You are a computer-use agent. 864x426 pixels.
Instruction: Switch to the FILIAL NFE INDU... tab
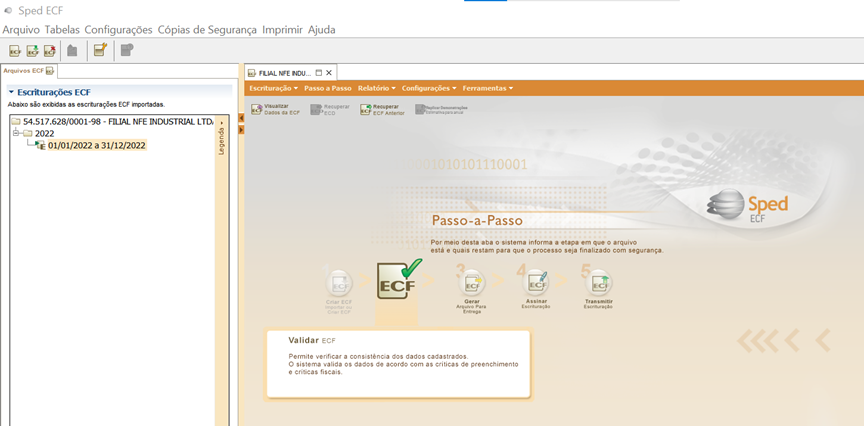coord(290,73)
